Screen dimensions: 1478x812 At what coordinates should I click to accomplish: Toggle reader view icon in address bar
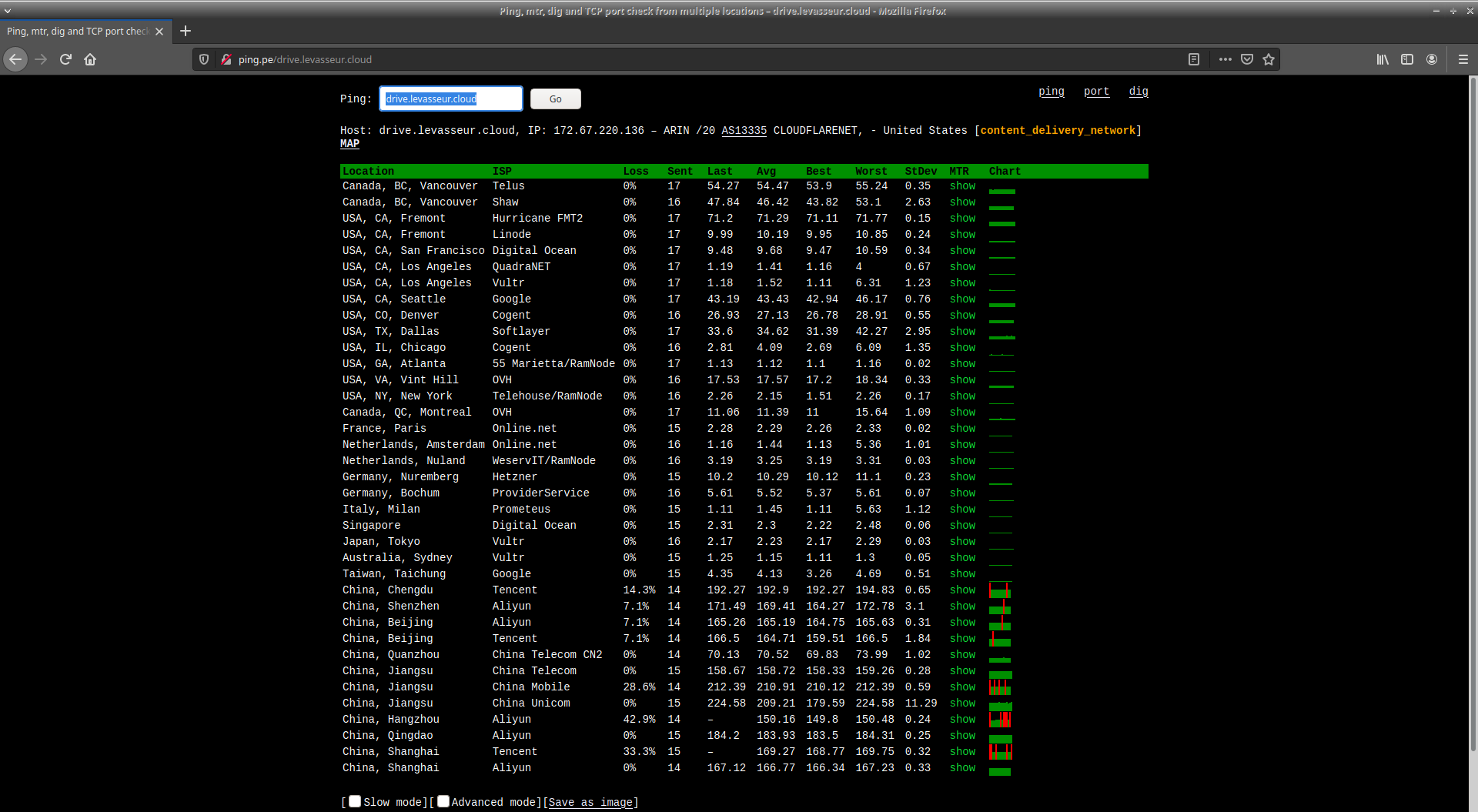tap(1194, 59)
